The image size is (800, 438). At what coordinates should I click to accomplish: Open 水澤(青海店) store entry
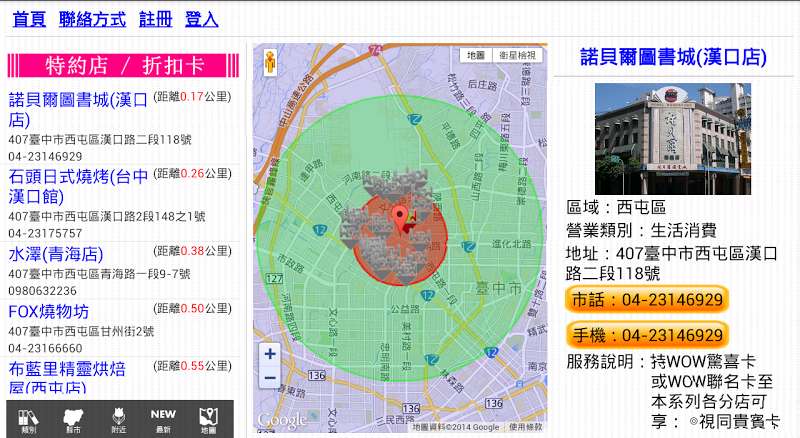click(56, 254)
